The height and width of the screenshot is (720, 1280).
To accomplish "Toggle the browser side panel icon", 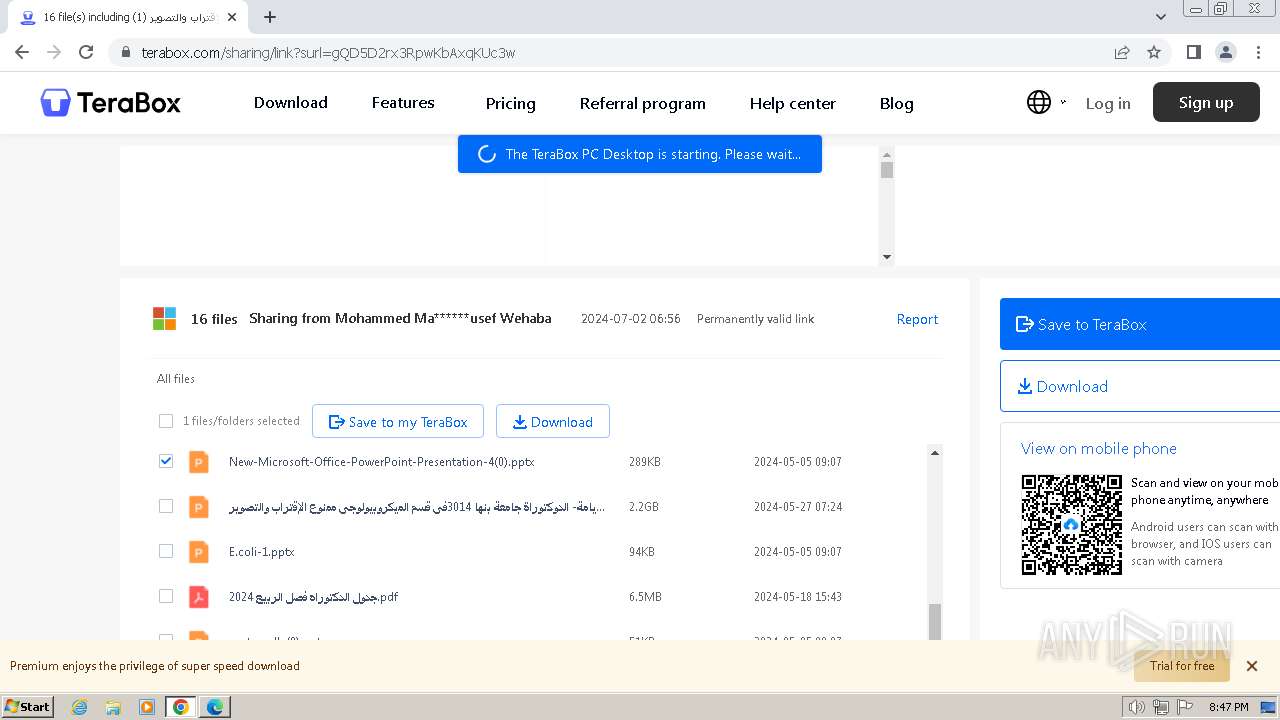I will pos(1193,52).
